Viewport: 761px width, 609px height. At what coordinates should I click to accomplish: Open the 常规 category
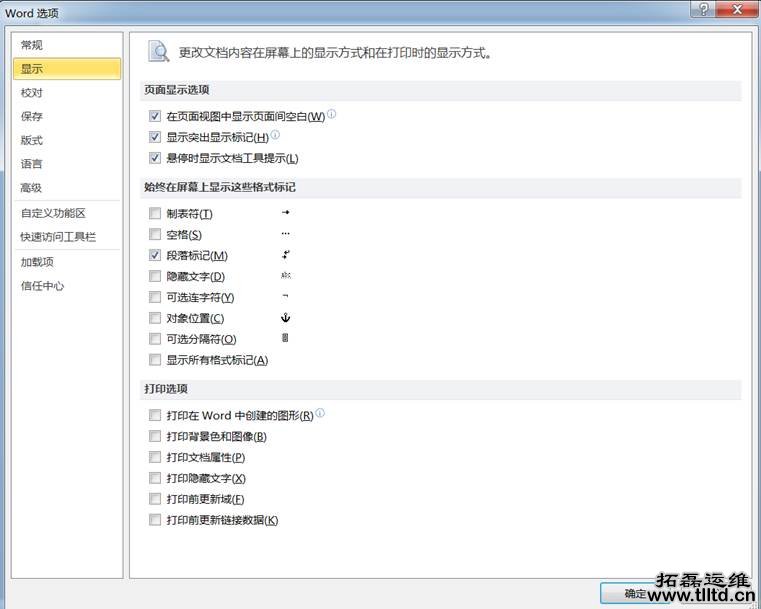pyautogui.click(x=67, y=45)
